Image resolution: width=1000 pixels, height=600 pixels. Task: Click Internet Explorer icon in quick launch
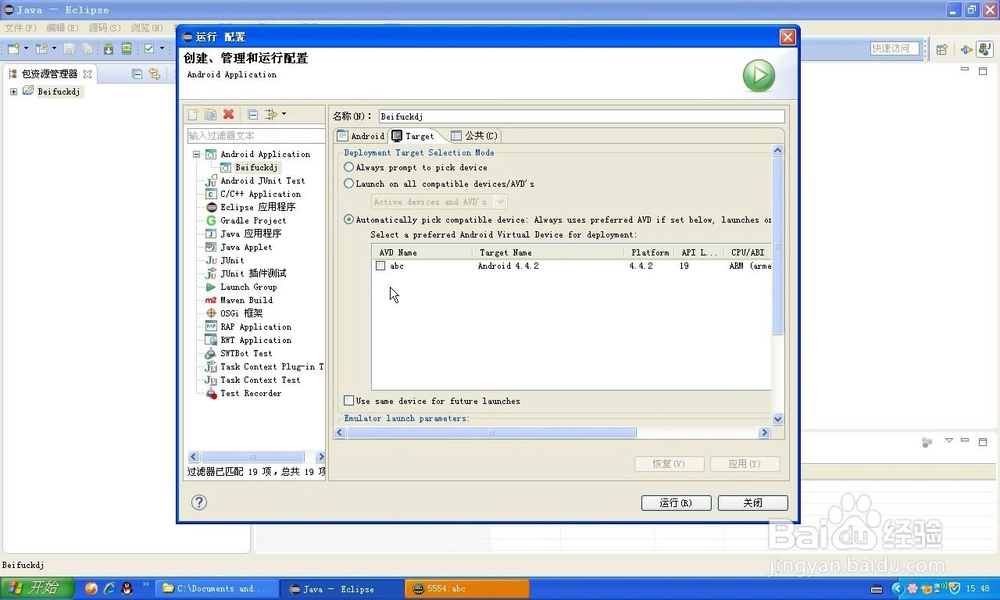pyautogui.click(x=109, y=588)
